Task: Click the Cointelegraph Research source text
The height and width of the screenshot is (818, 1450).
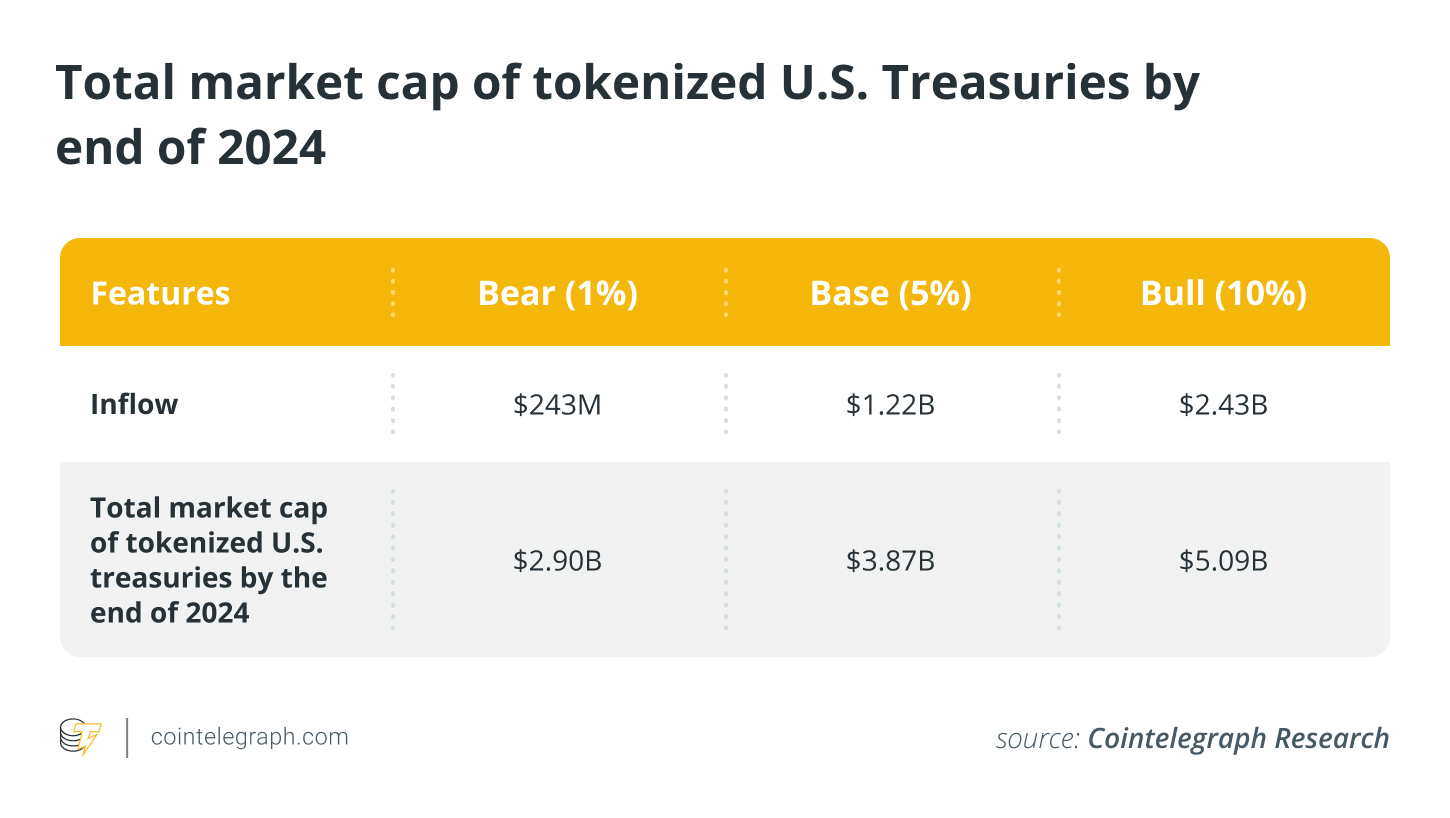Action: click(x=1238, y=738)
